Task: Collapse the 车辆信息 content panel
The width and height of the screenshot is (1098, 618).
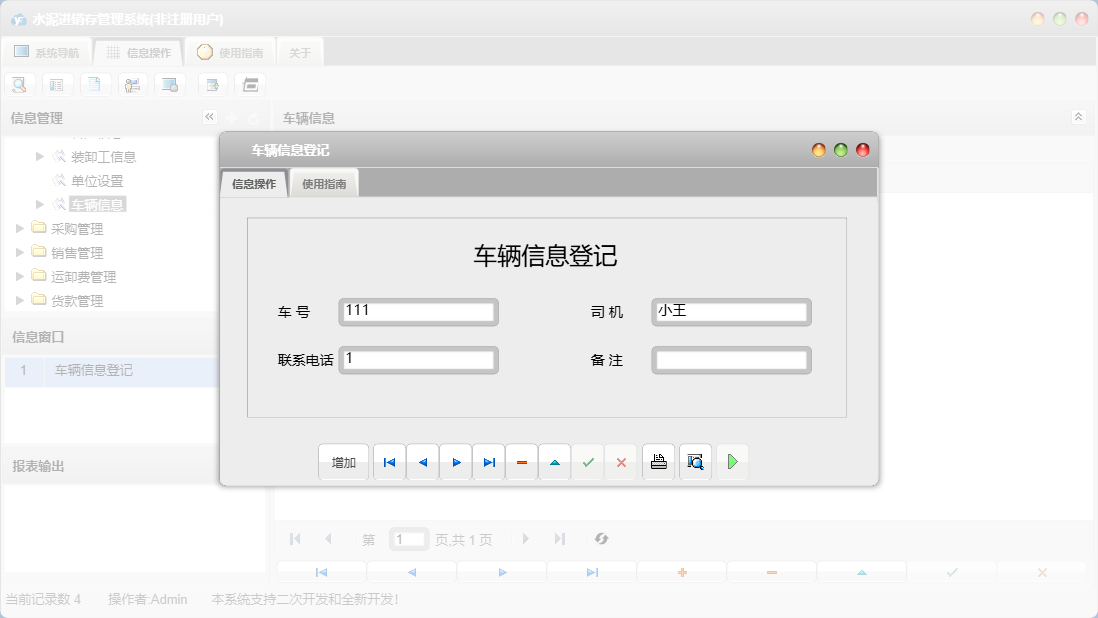Action: [x=1078, y=117]
